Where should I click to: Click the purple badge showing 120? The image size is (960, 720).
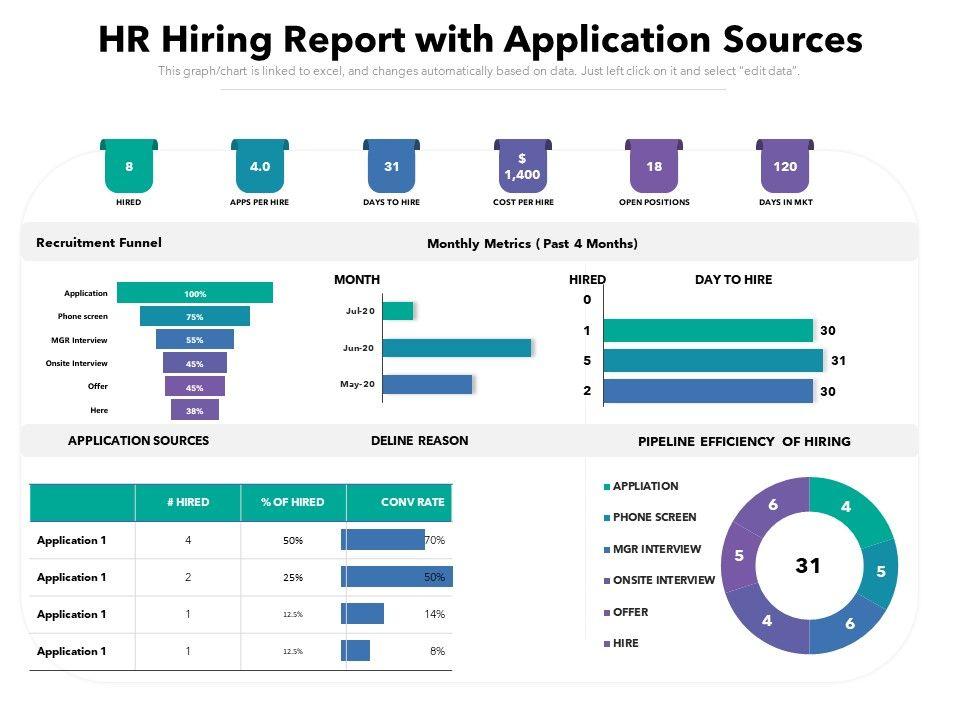point(785,166)
